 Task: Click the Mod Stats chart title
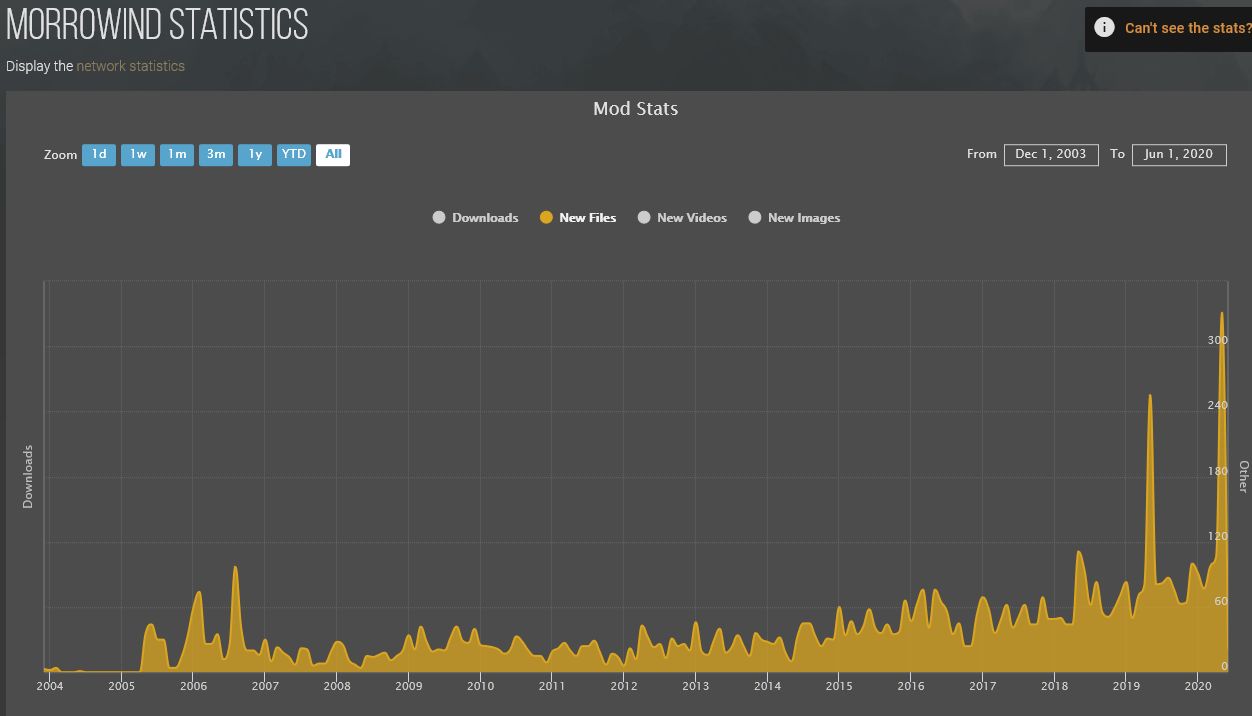(x=636, y=108)
